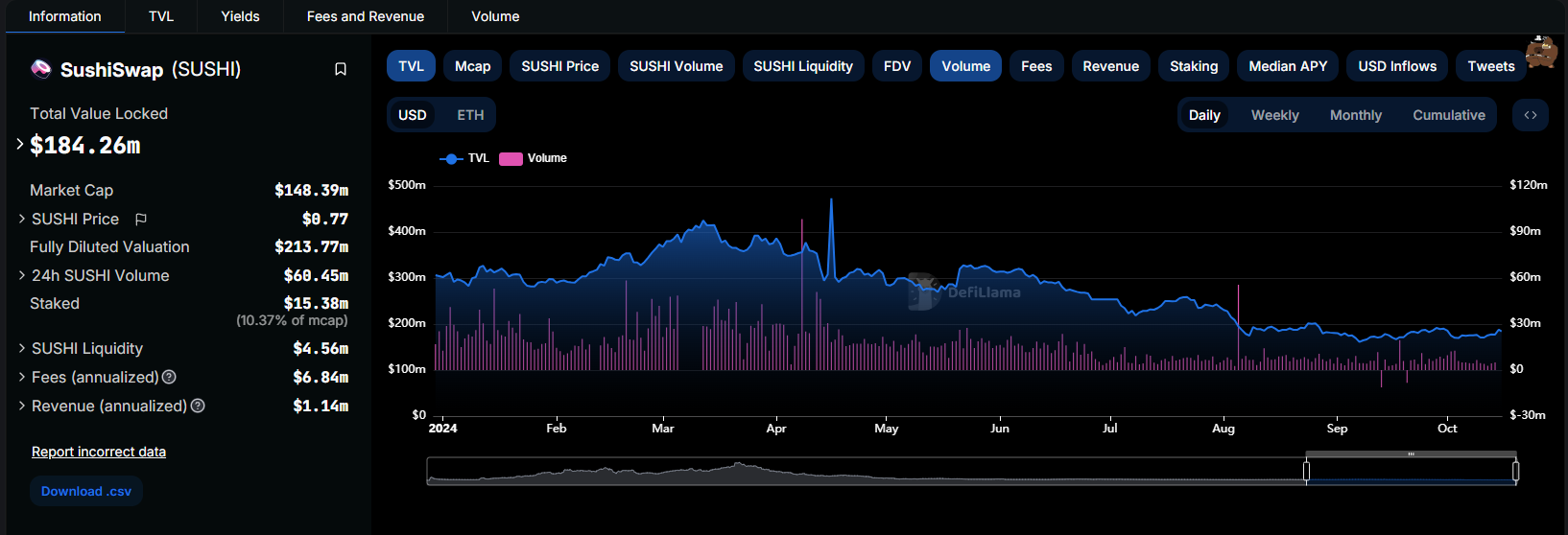
Task: Click the Market Cap value $148.39m
Action: coord(312,190)
